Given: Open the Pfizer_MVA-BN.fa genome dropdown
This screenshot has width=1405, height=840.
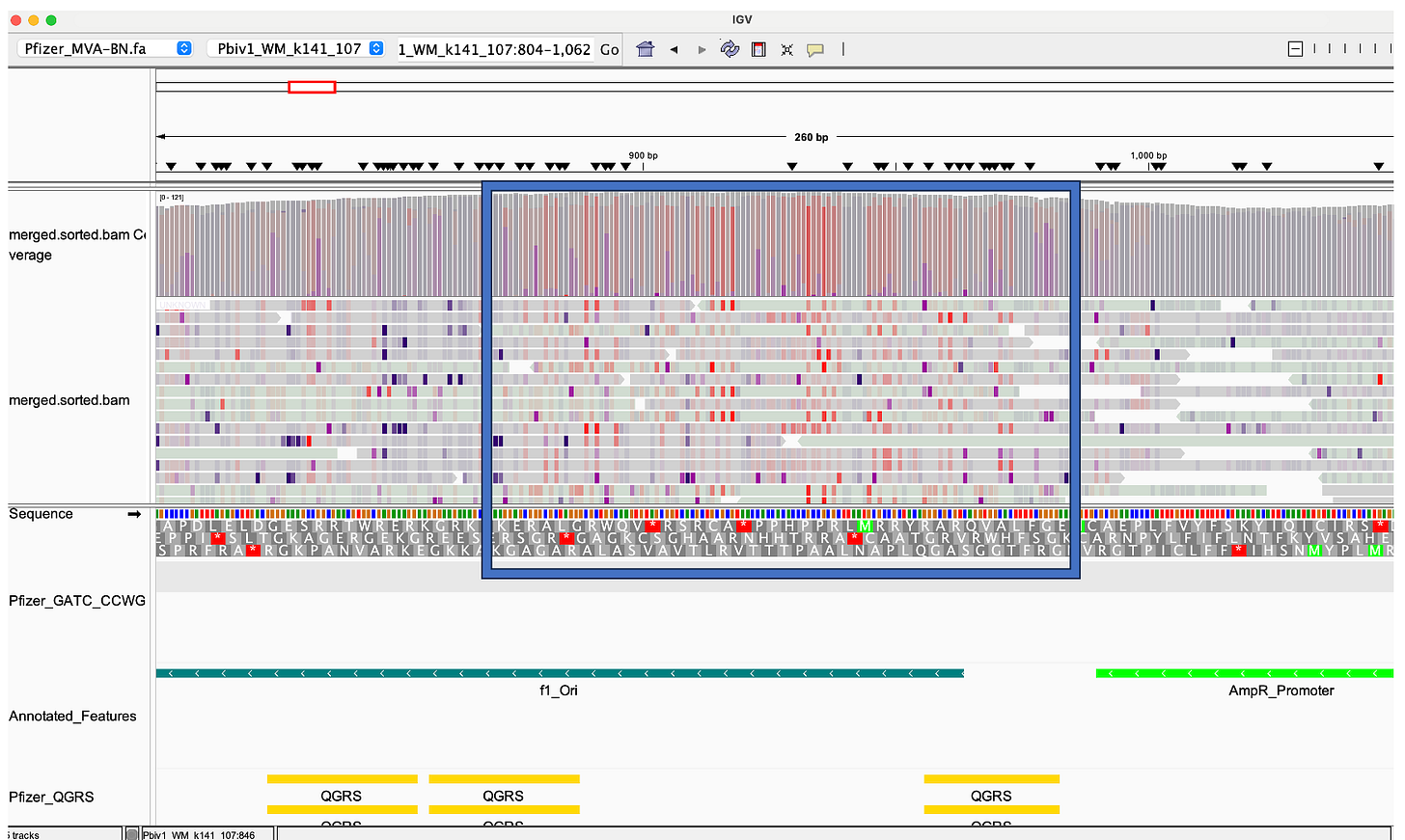Looking at the screenshot, I should coord(106,48).
